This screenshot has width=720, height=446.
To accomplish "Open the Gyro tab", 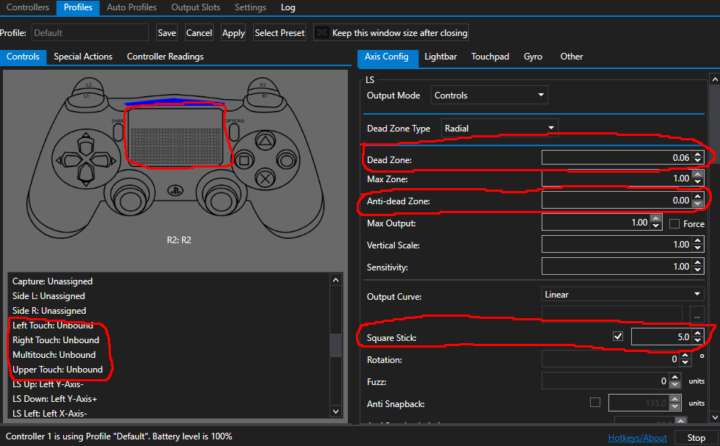I will 533,56.
